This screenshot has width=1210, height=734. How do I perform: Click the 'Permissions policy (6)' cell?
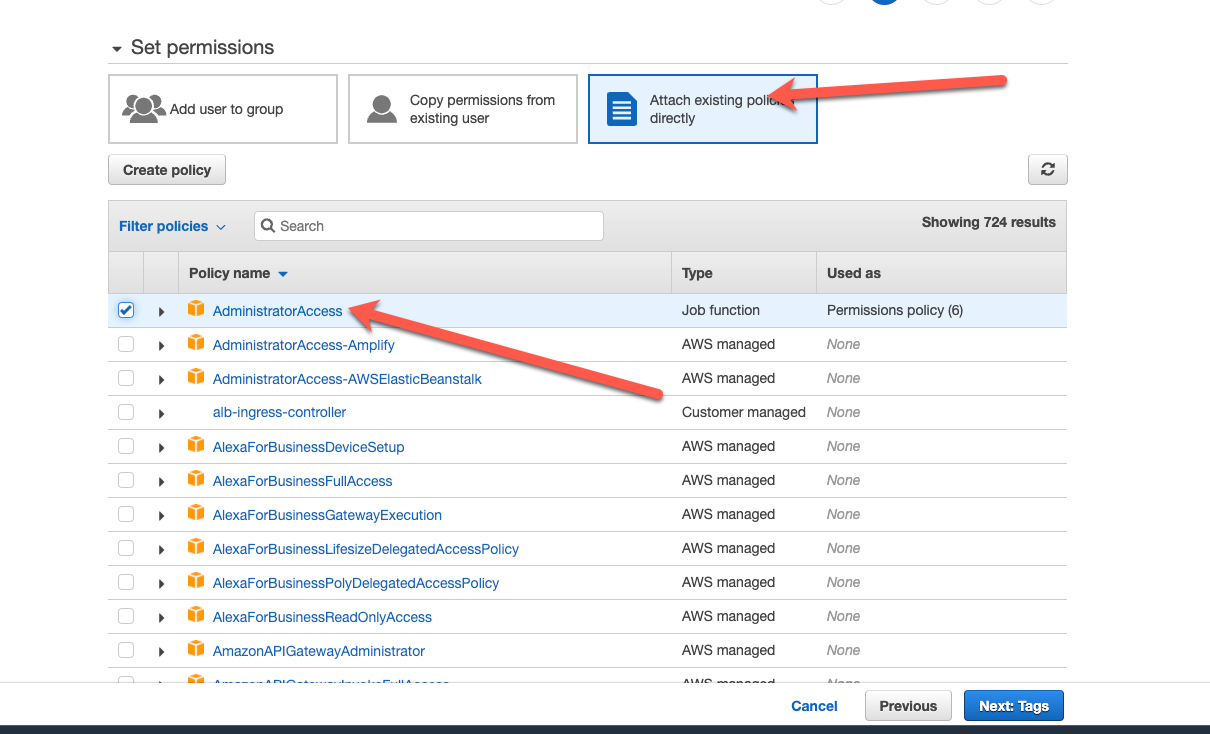[895, 310]
